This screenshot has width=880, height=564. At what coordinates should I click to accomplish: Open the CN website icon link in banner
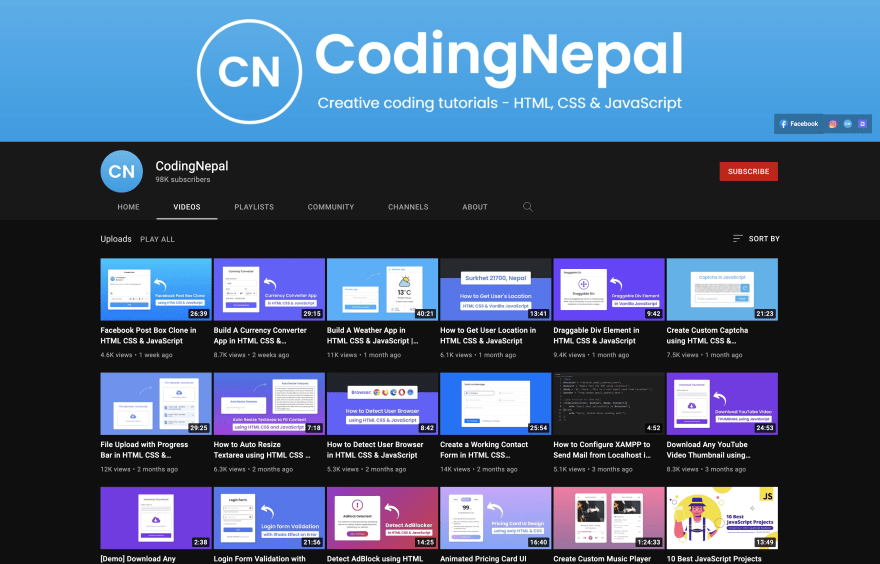(847, 124)
